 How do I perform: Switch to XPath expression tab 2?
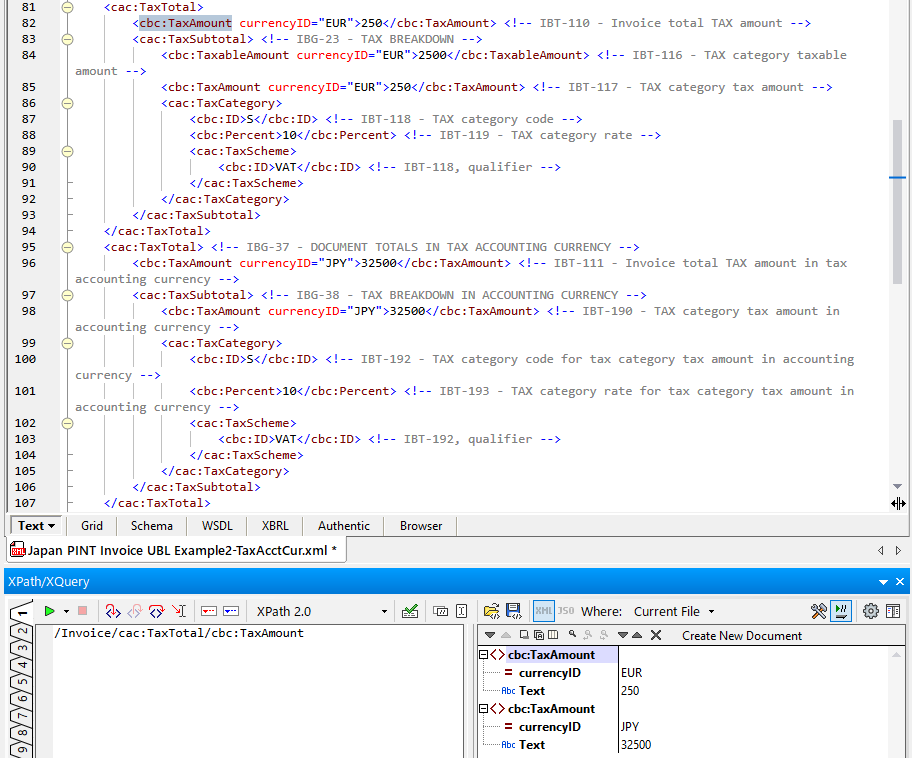[22, 631]
